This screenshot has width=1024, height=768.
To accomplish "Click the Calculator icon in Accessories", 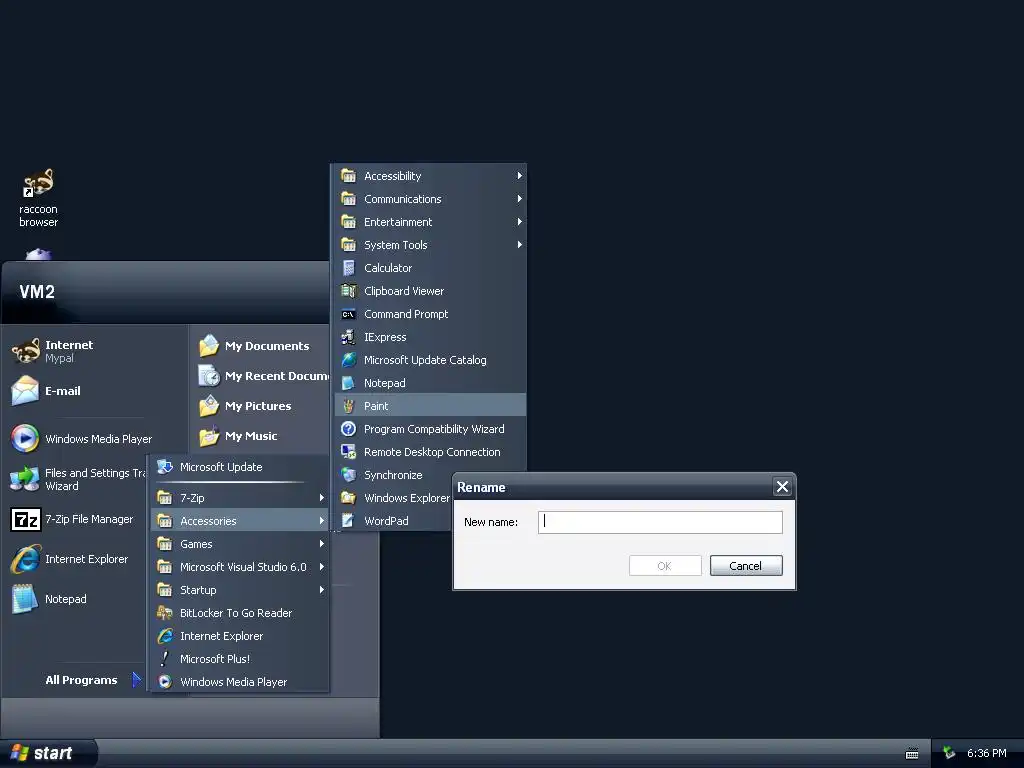I will click(349, 268).
